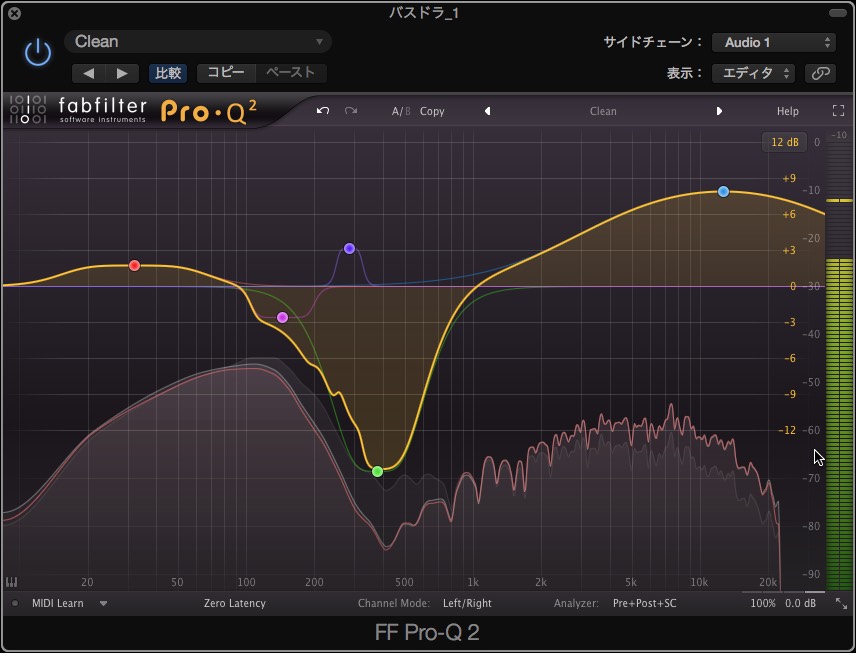This screenshot has height=653, width=856.
Task: Click the output level meter
Action: tap(839, 360)
